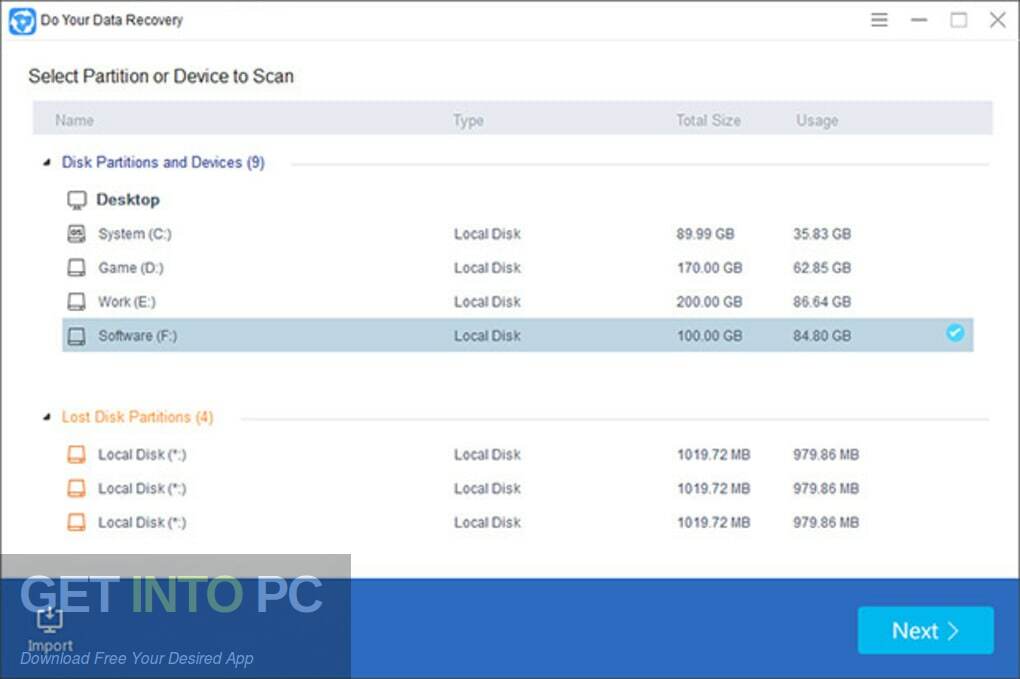Click the 84.80 GB usage value
Image resolution: width=1020 pixels, height=679 pixels.
(x=822, y=336)
